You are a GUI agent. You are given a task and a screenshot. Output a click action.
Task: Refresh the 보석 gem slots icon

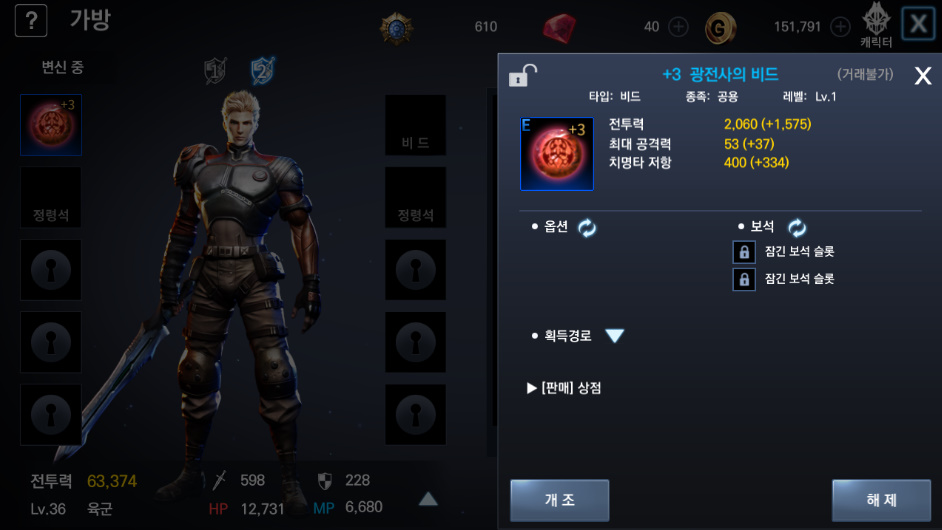[x=797, y=228]
